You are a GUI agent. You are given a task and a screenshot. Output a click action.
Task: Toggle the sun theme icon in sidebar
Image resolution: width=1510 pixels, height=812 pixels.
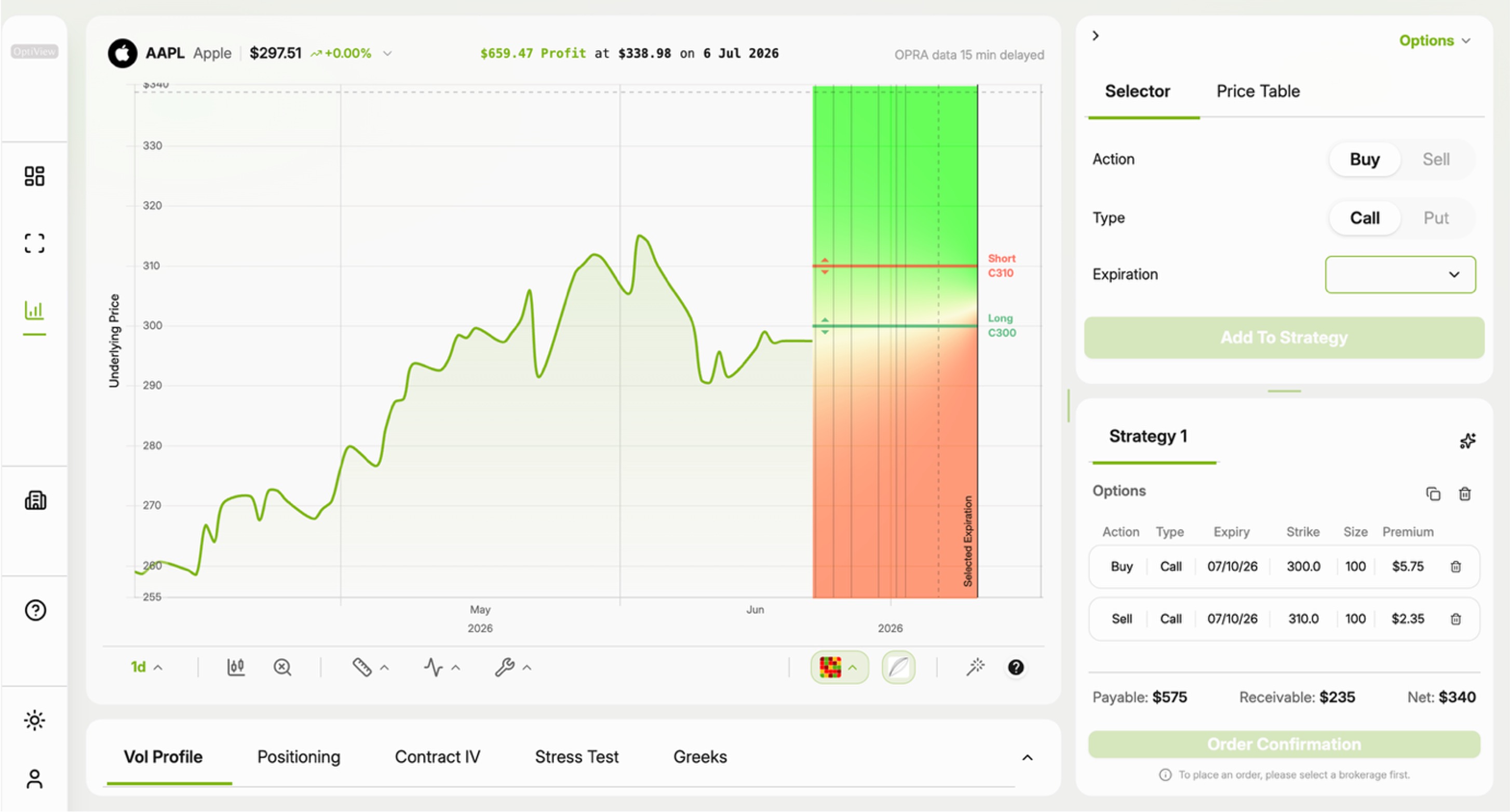tap(35, 721)
